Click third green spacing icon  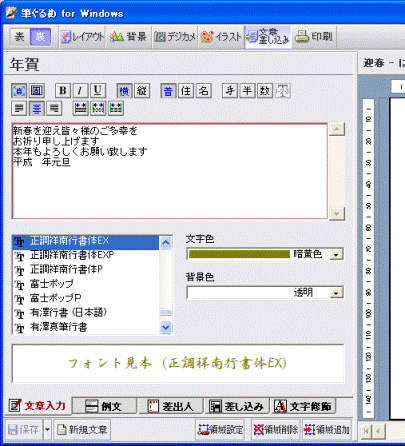[116, 108]
